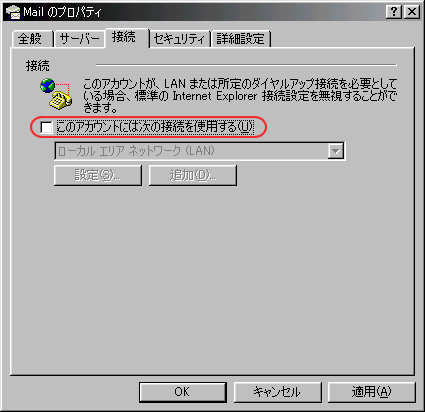Click the mail envelope icon in title bar
Image resolution: width=425 pixels, height=412 pixels.
(13, 12)
